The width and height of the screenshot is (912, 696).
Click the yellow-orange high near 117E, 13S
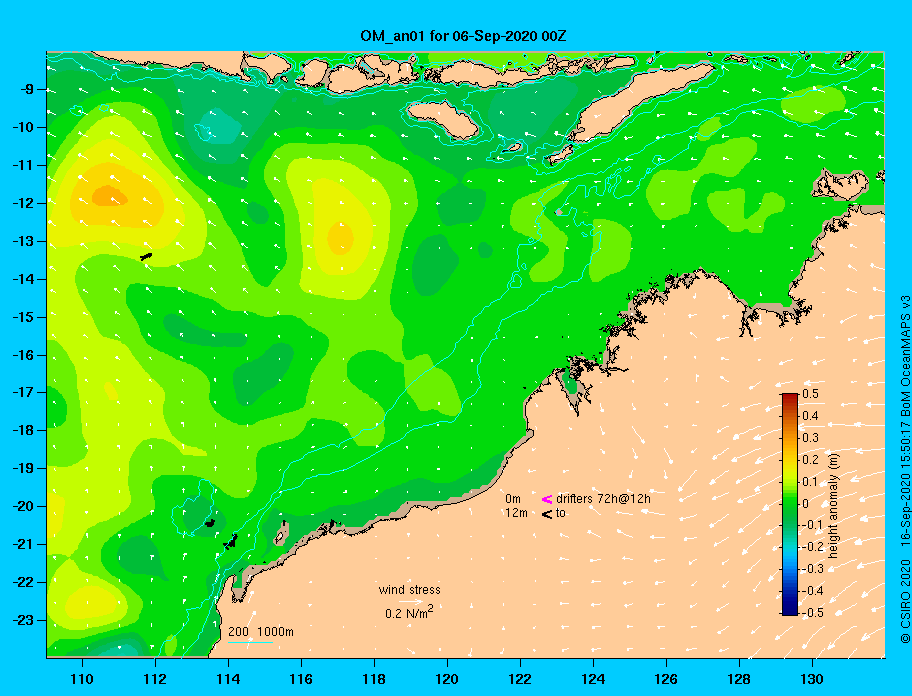(x=340, y=239)
